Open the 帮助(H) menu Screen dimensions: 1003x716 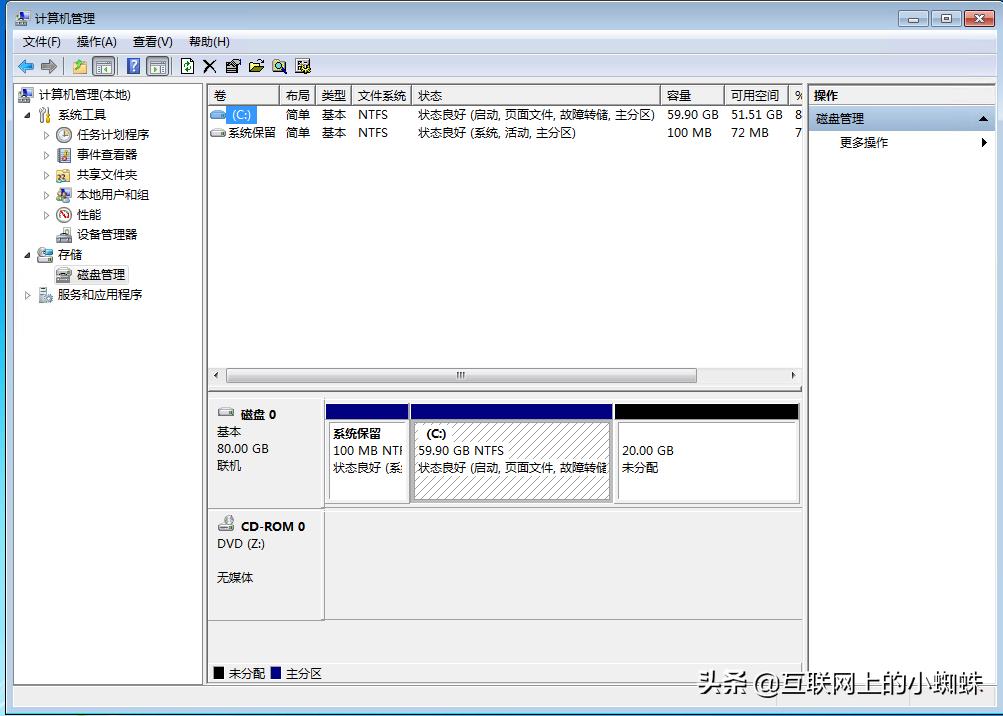point(209,42)
